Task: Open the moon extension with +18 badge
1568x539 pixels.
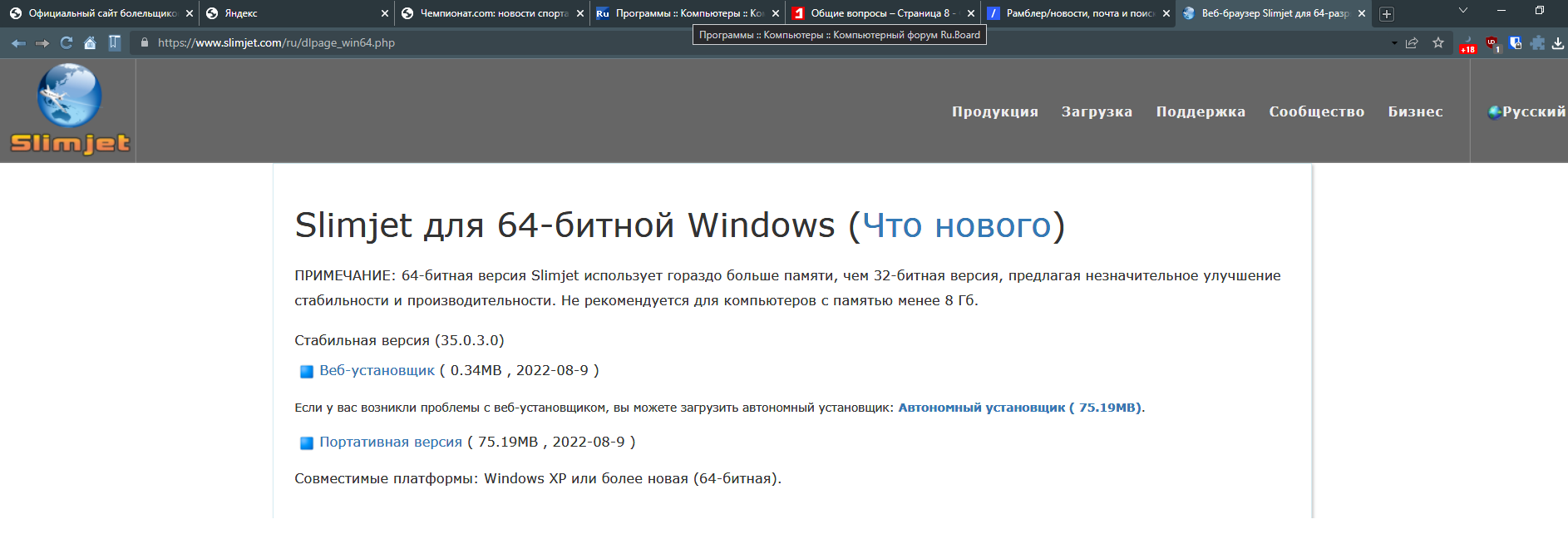Action: click(x=1467, y=44)
